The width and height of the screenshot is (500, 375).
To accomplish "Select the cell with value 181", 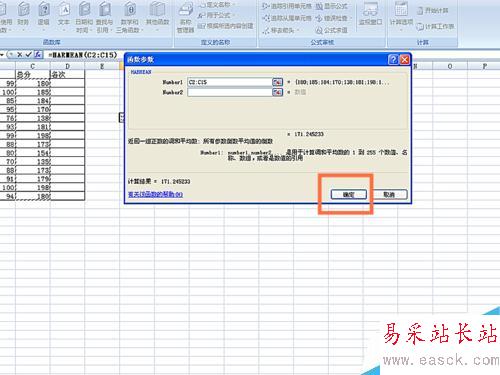I will 33,127.
